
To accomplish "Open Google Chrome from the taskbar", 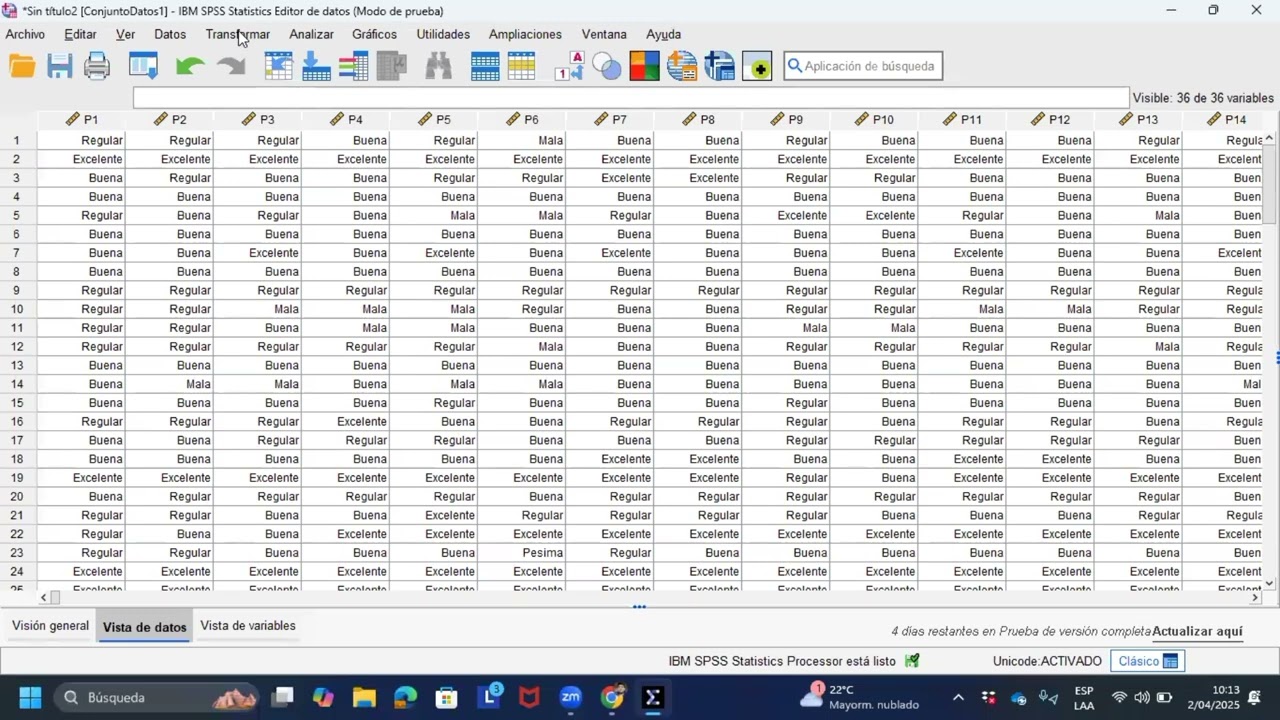I will 612,697.
